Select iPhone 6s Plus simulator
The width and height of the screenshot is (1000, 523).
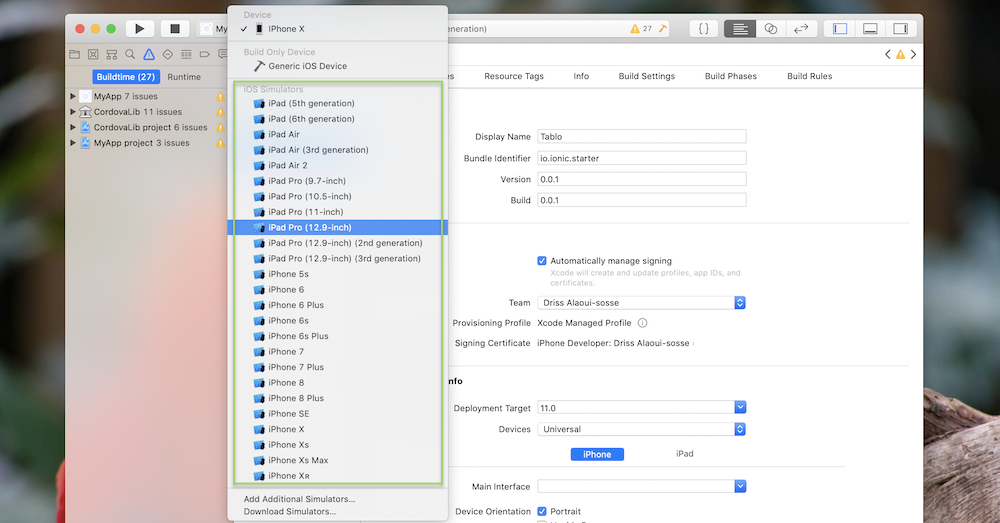(x=338, y=336)
